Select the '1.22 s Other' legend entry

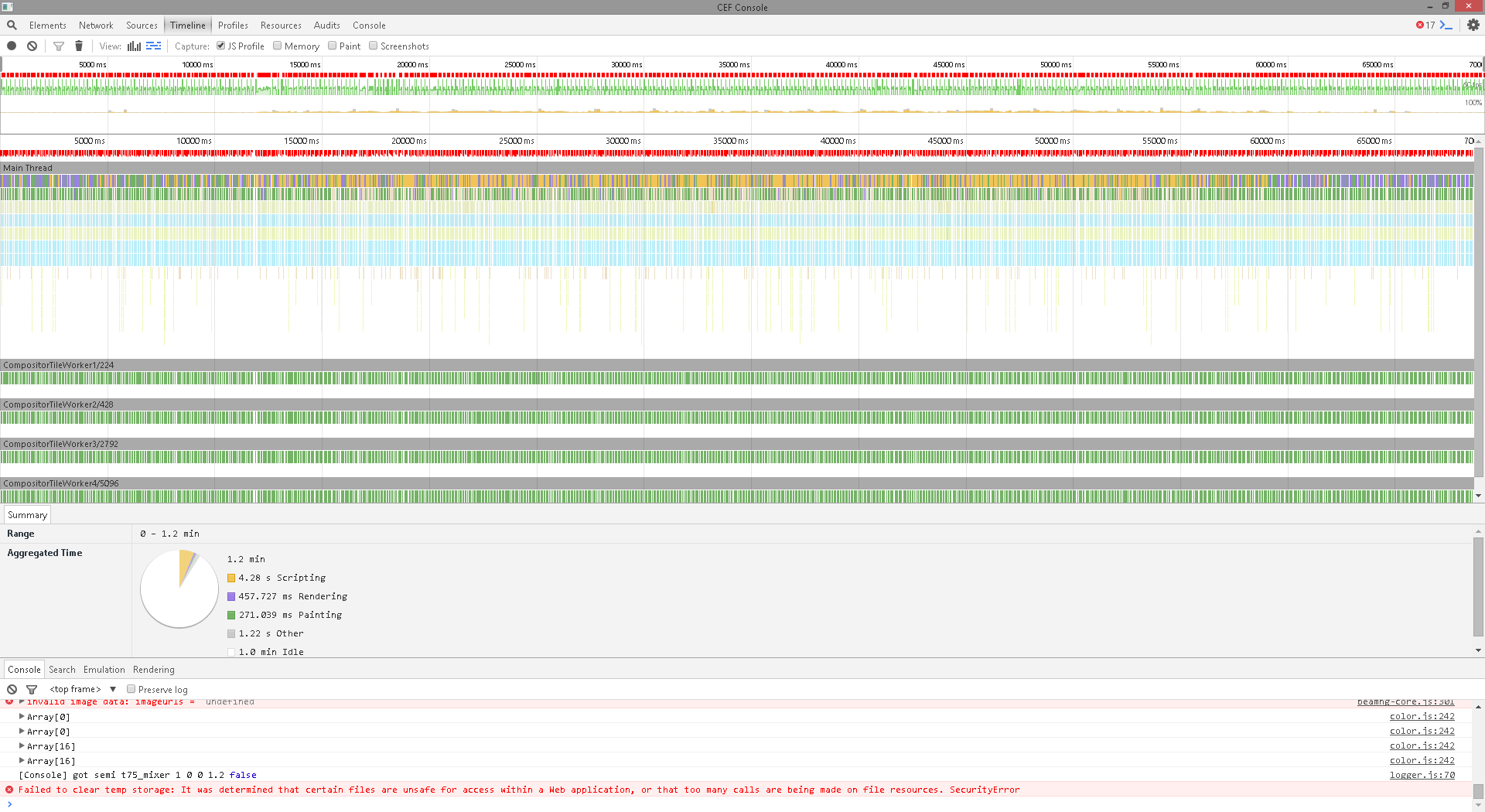[265, 633]
